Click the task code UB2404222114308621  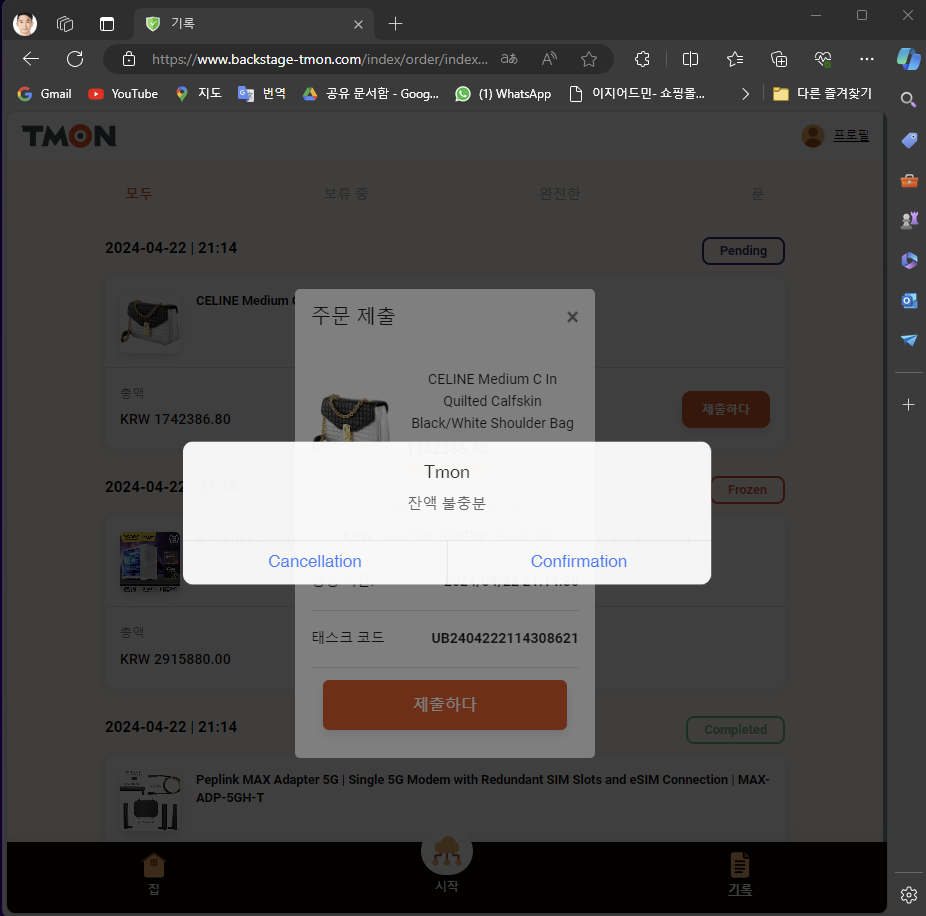[504, 638]
